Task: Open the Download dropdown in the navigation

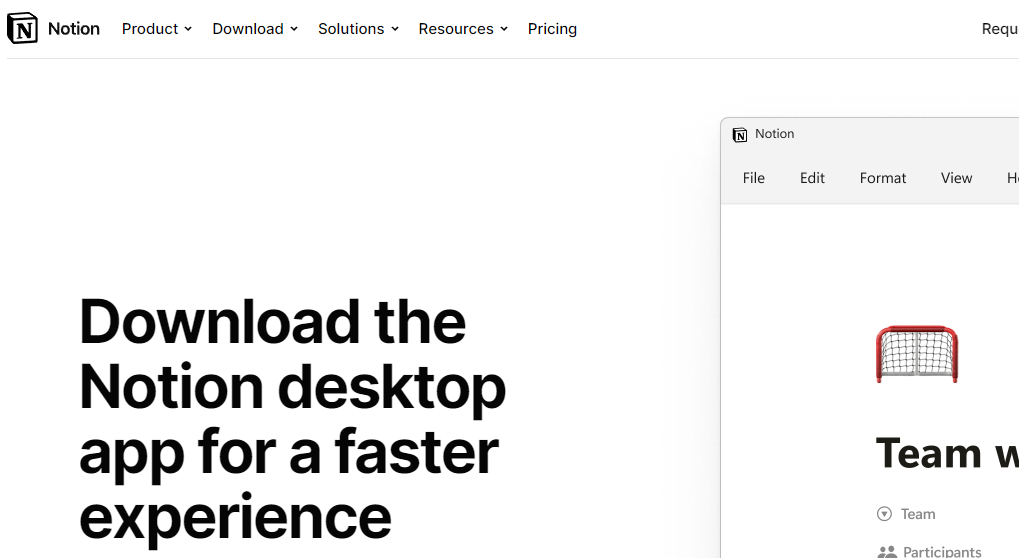Action: [x=255, y=29]
